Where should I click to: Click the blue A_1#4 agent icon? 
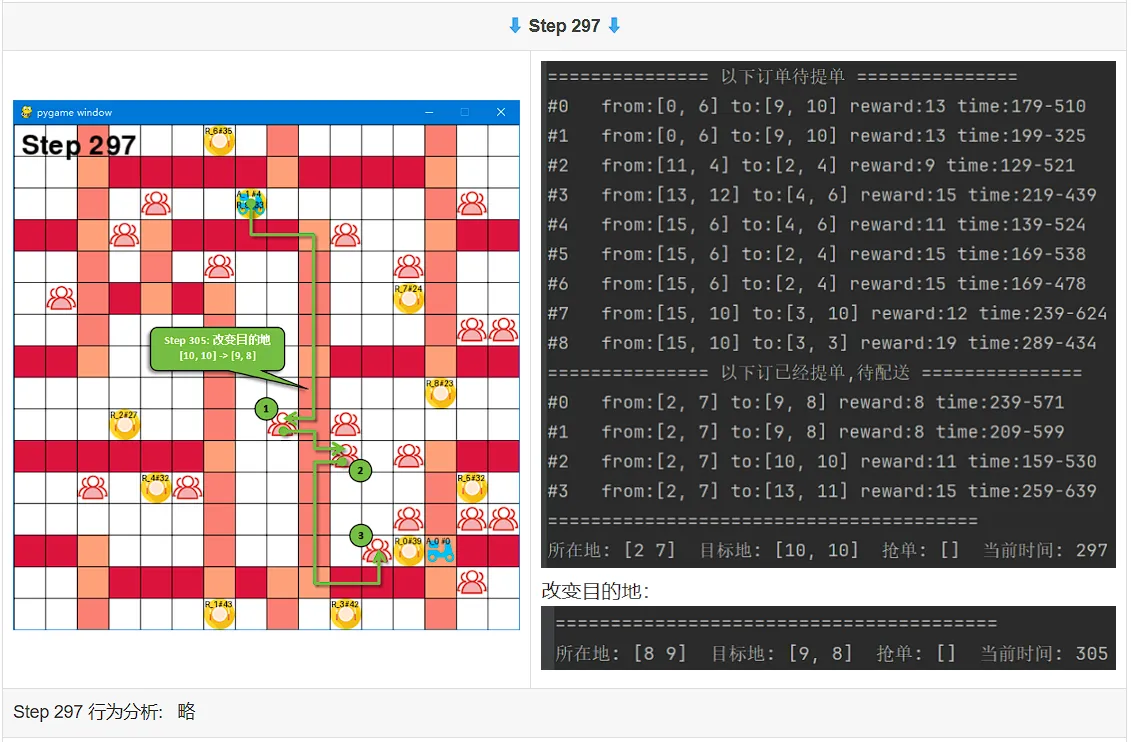[x=250, y=204]
